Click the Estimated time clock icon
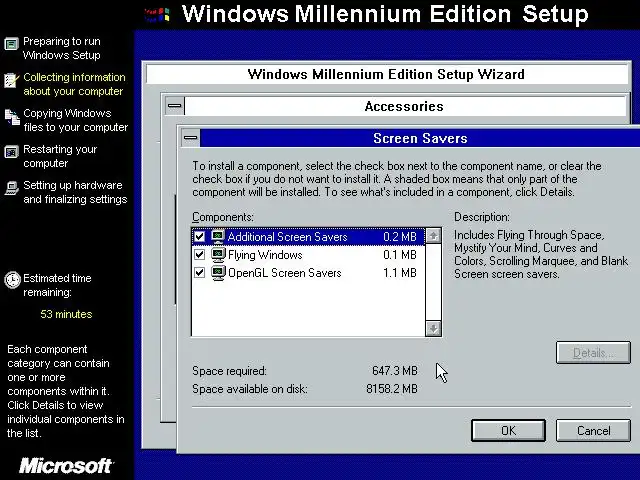 tap(12, 280)
